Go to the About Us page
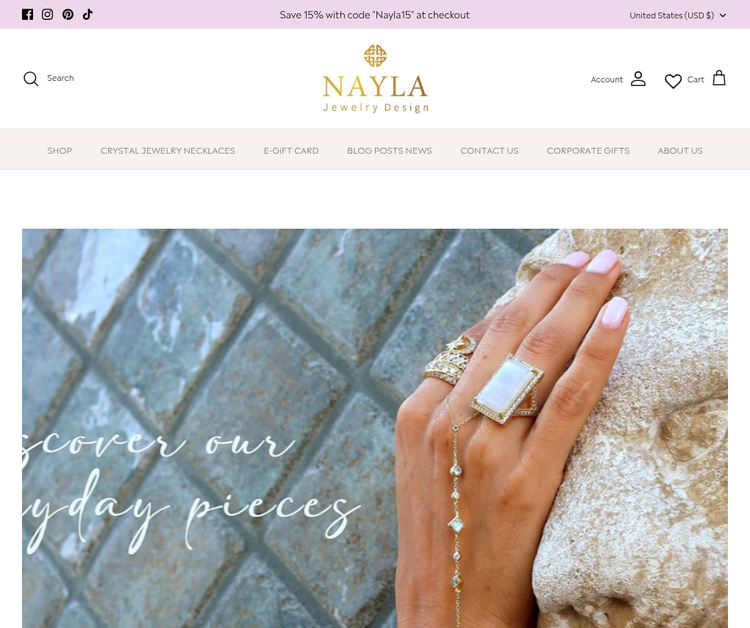The width and height of the screenshot is (750, 628). pyautogui.click(x=680, y=151)
